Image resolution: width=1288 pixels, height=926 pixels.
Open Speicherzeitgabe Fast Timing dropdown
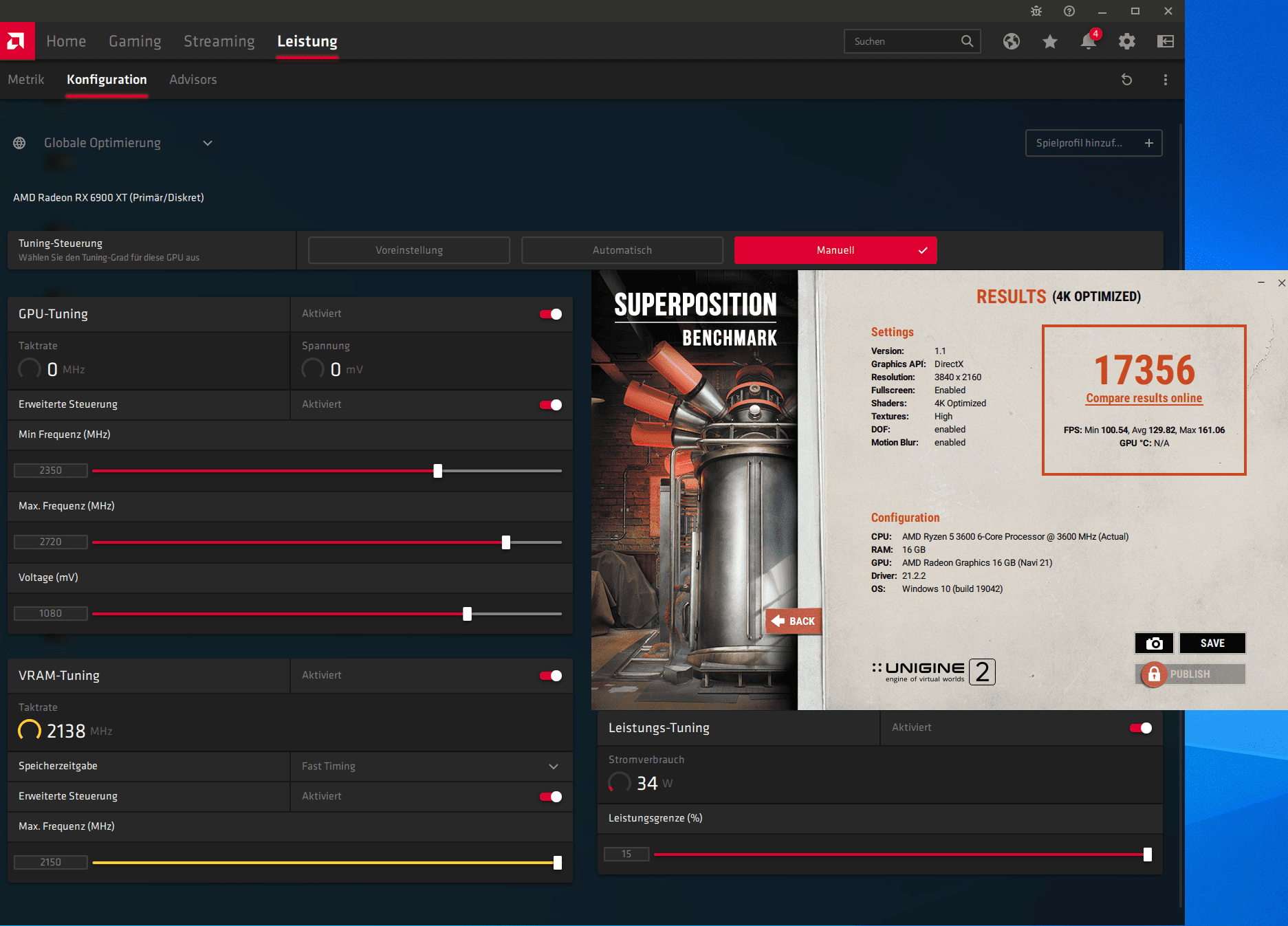tap(553, 767)
